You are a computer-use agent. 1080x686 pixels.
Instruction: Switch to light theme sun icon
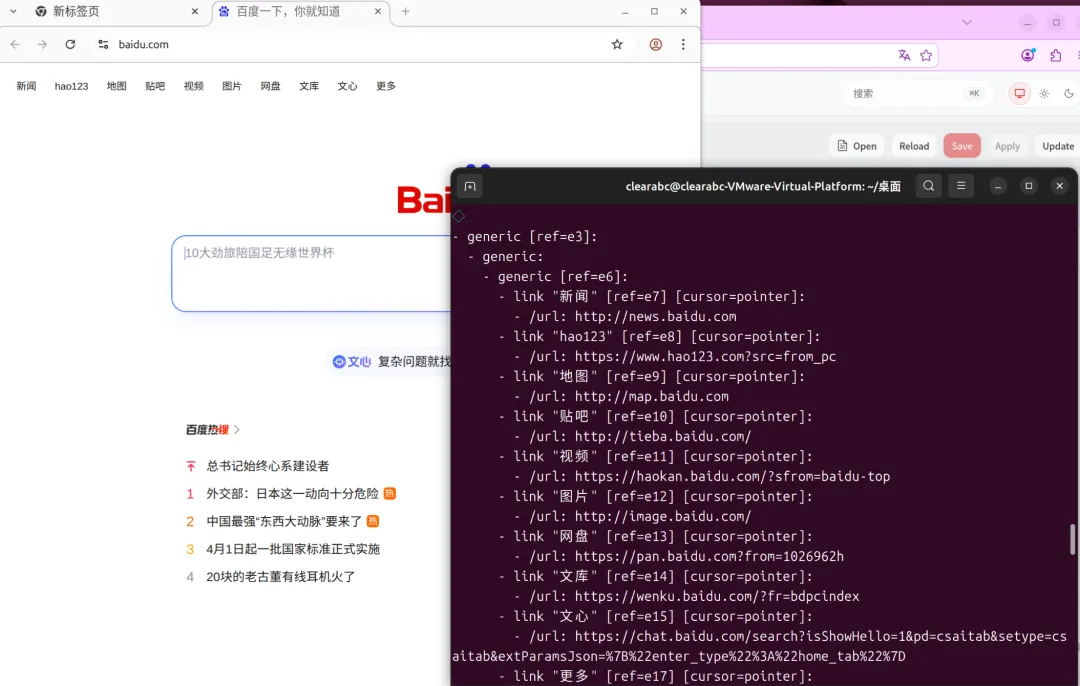[x=1044, y=94]
